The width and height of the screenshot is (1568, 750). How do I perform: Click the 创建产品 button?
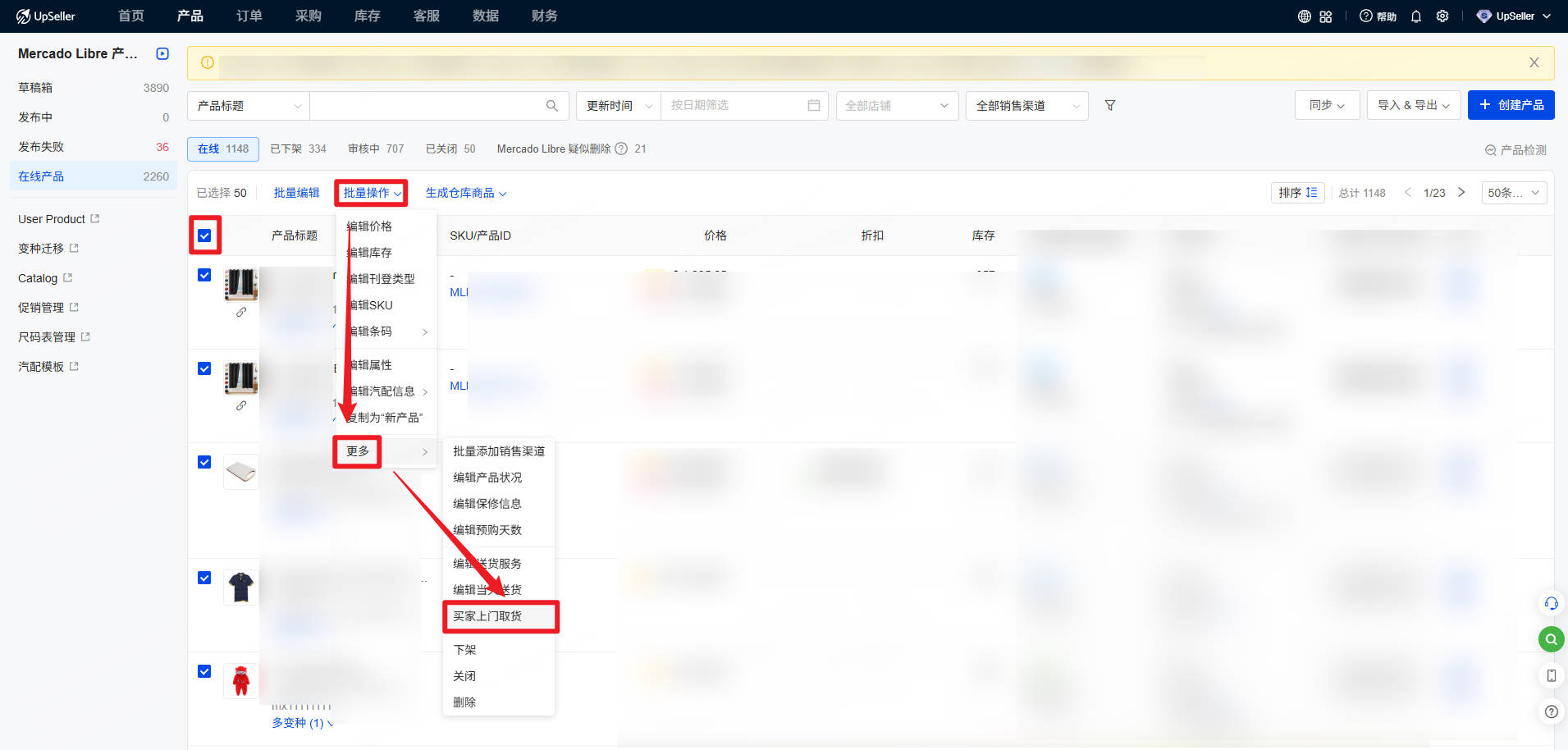point(1511,105)
